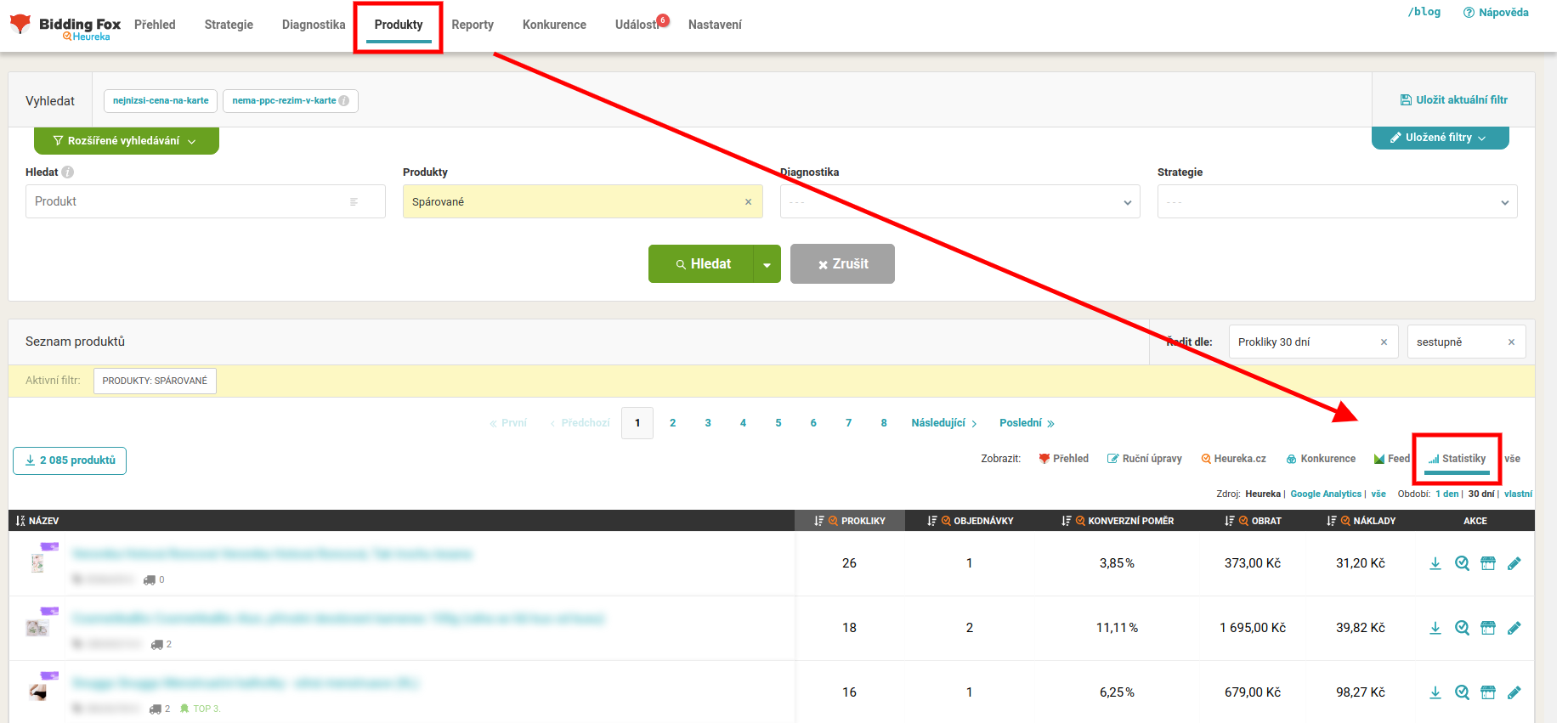1568x723 pixels.
Task: Clear the Spárované products filter
Action: tap(748, 202)
